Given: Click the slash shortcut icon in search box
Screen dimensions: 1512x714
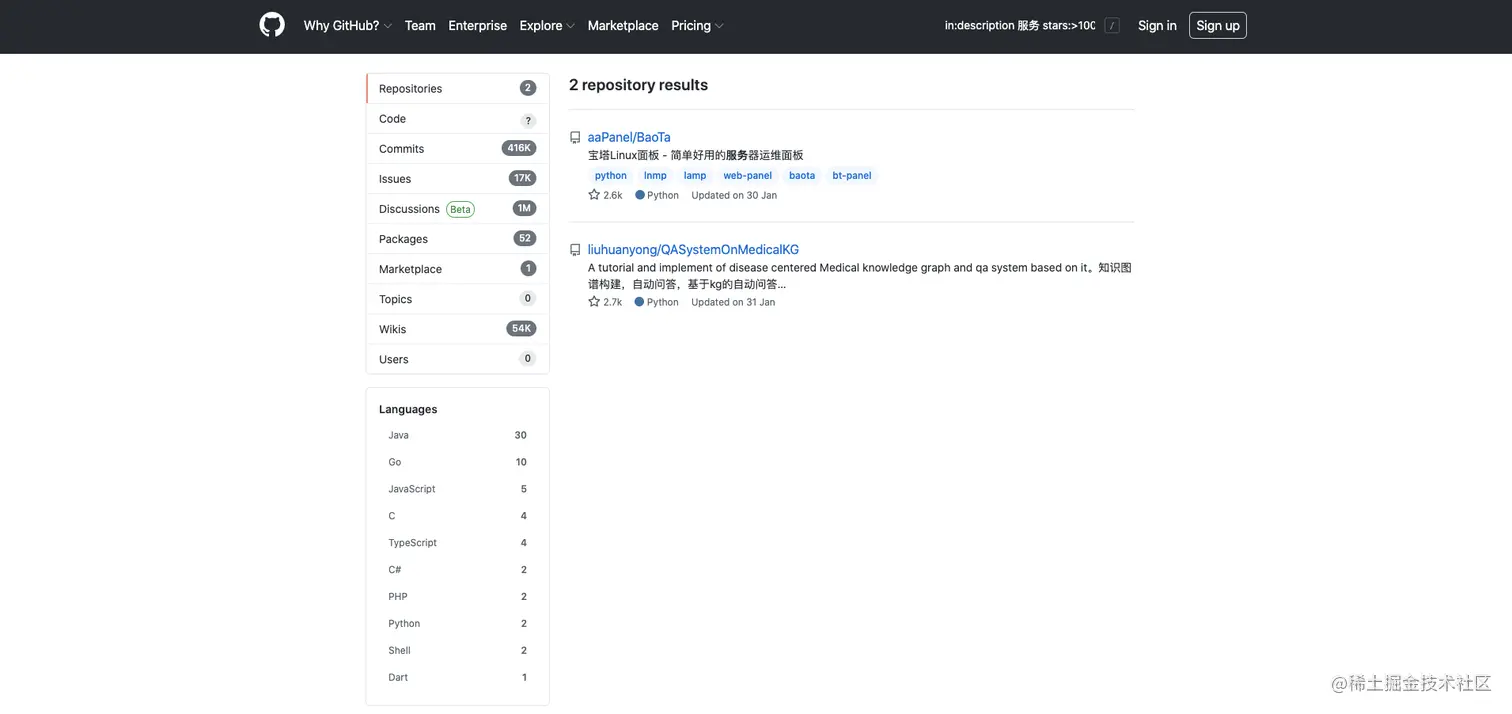Looking at the screenshot, I should click(x=1112, y=26).
